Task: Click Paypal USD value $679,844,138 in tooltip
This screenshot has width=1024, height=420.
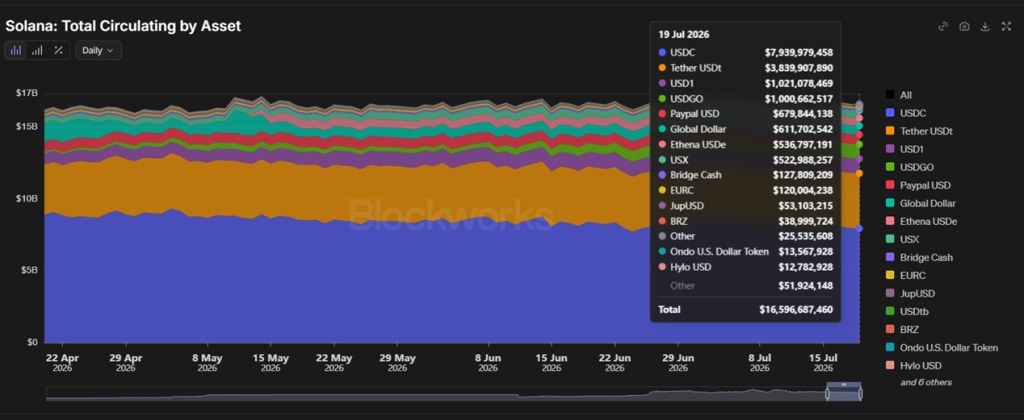Action: pyautogui.click(x=803, y=114)
